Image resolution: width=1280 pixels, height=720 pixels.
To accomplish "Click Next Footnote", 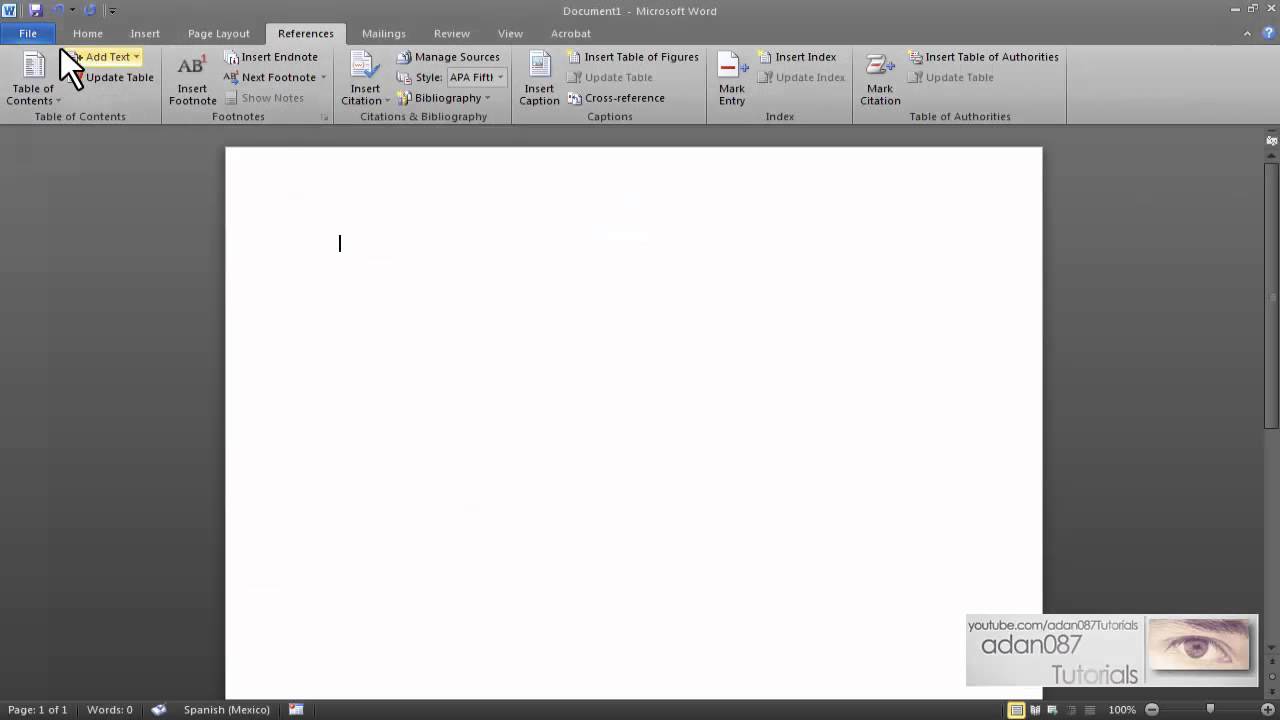I will [x=270, y=77].
